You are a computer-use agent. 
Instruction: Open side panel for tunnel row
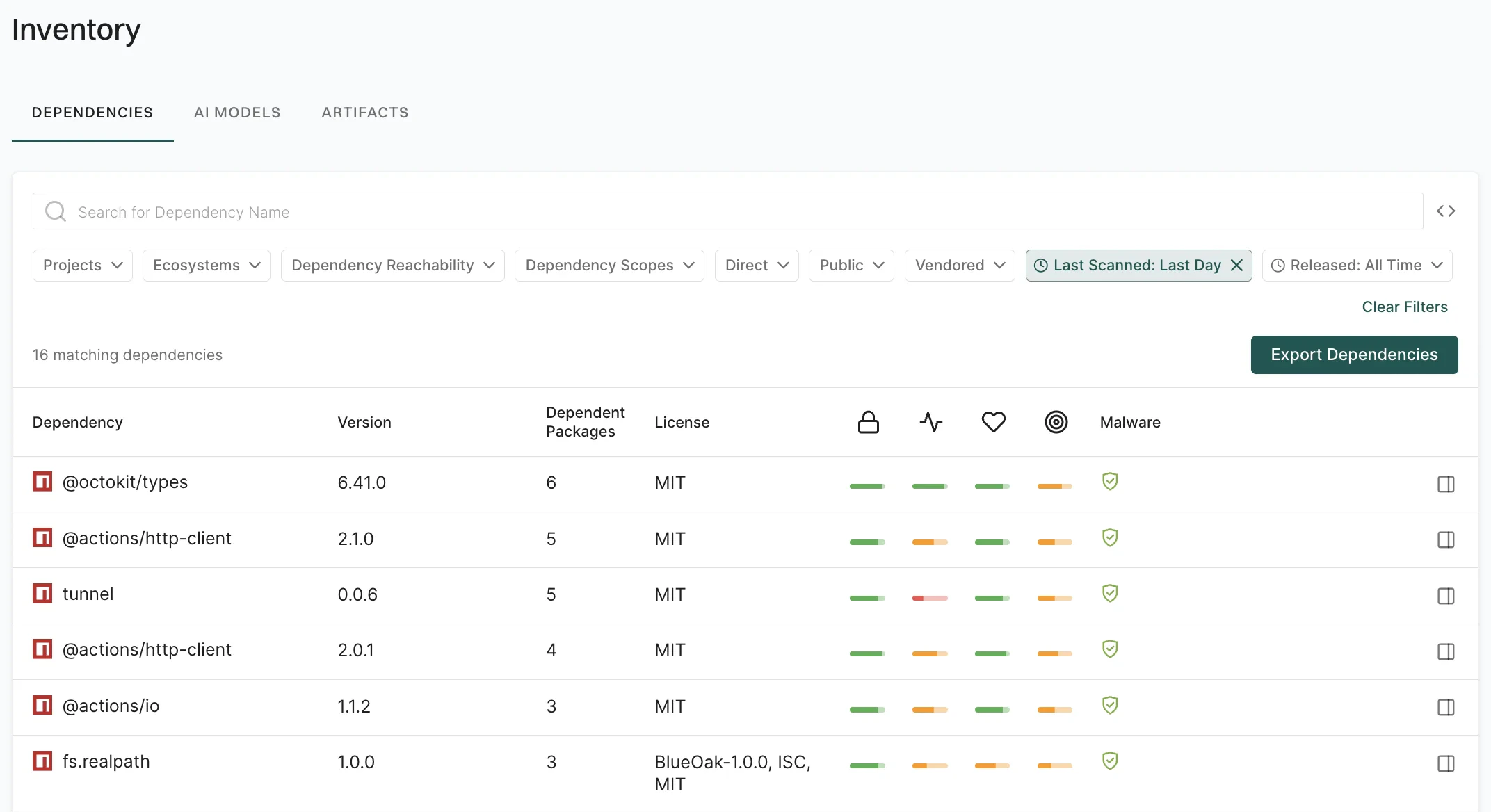click(1446, 596)
